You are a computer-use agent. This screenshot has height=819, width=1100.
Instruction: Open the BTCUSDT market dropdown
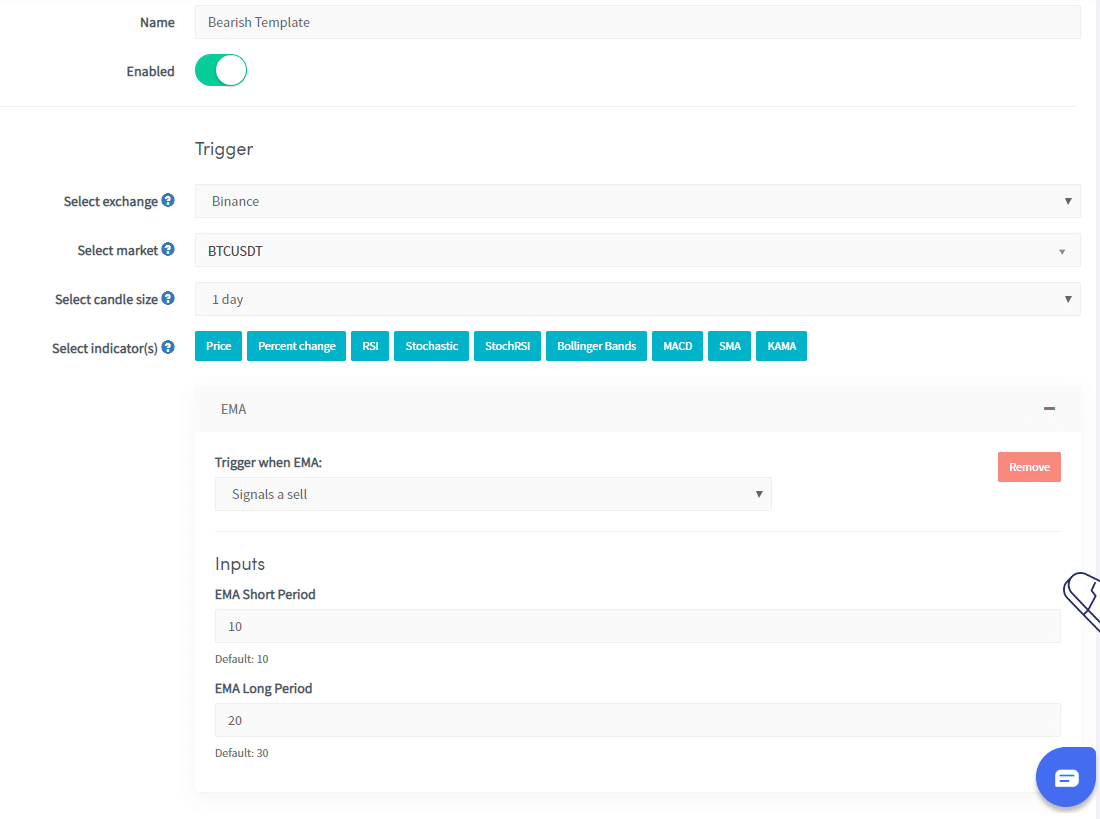(637, 251)
